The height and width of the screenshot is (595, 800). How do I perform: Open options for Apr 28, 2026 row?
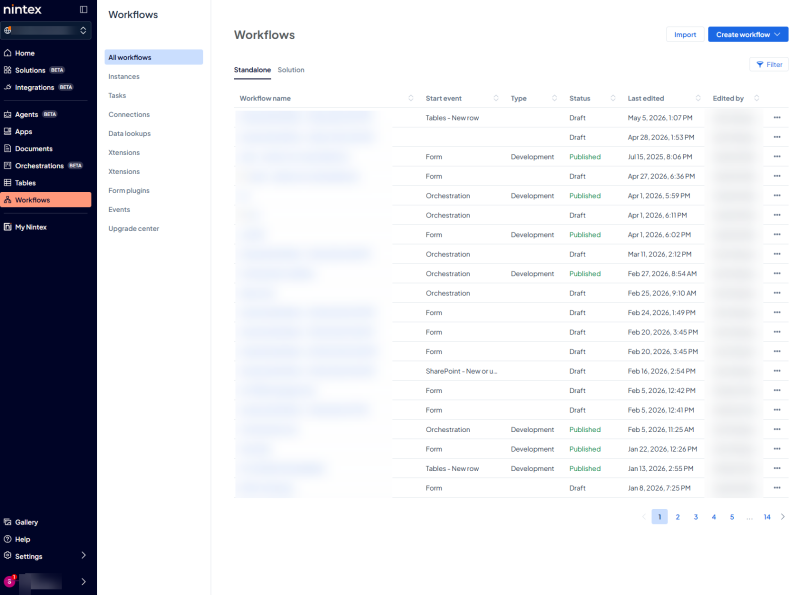777,137
